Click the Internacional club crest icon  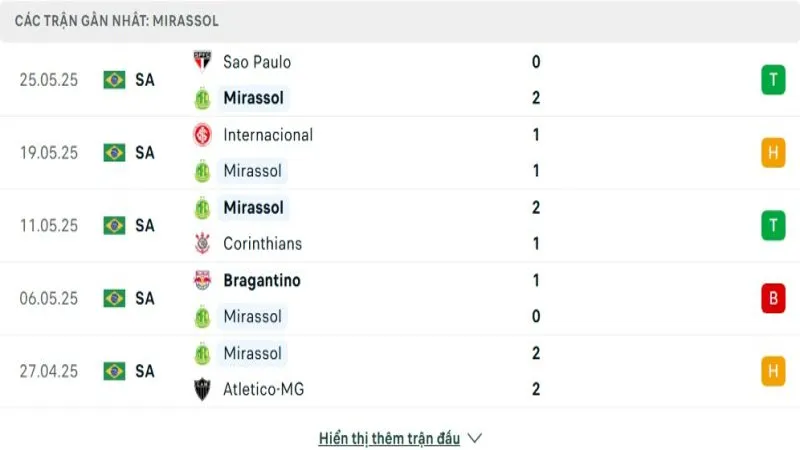pyautogui.click(x=203, y=135)
